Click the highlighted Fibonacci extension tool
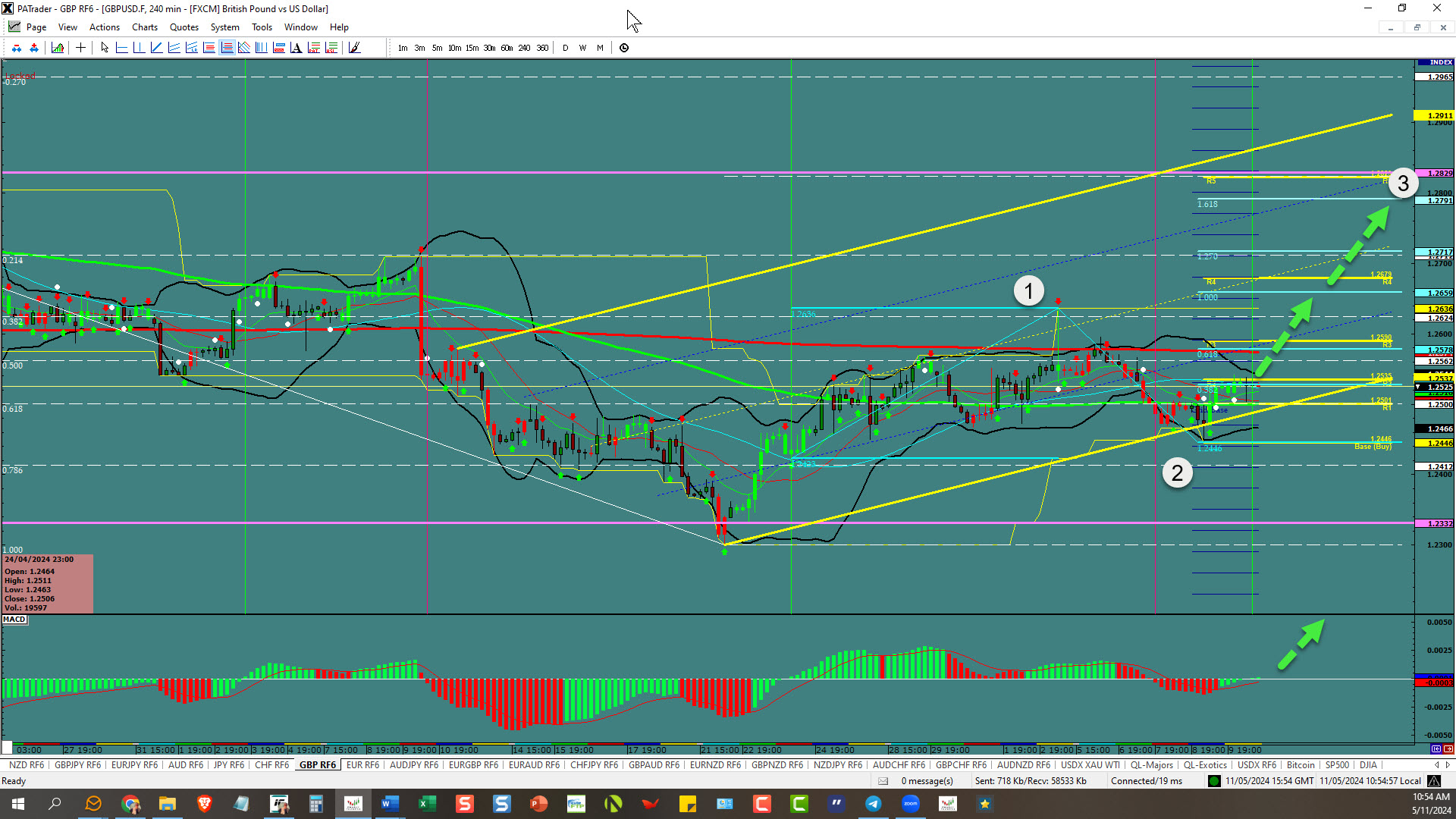Viewport: 1456px width, 819px height. tap(227, 48)
